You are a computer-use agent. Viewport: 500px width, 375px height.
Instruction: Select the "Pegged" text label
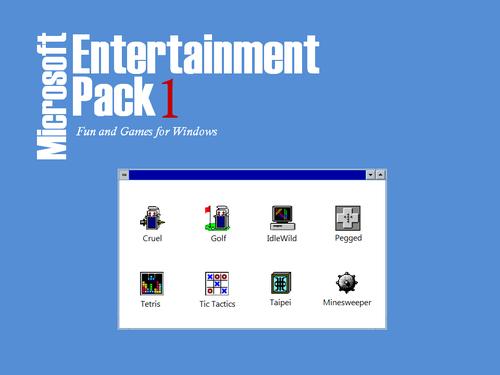pyautogui.click(x=348, y=238)
